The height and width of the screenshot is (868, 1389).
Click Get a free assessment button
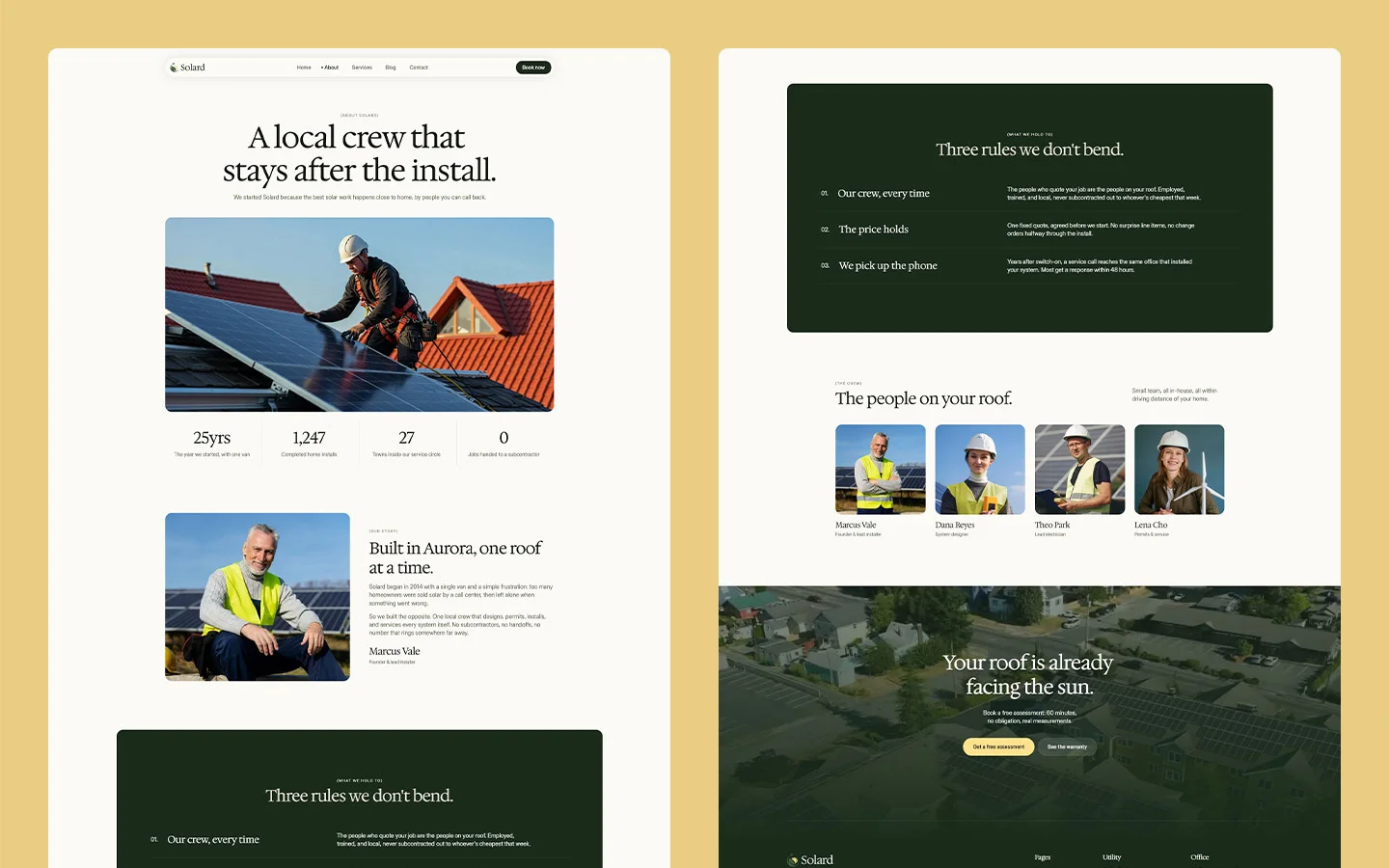[998, 746]
